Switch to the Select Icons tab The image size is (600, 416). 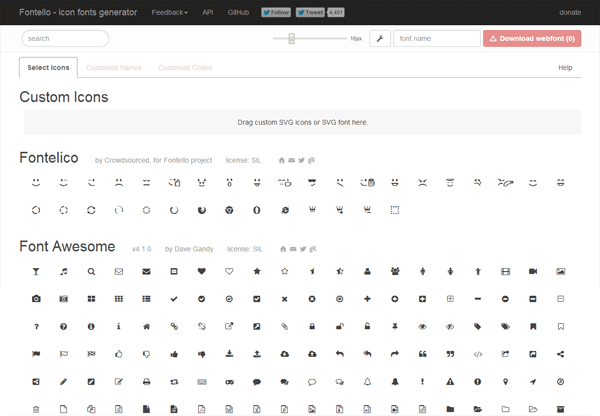(48, 67)
